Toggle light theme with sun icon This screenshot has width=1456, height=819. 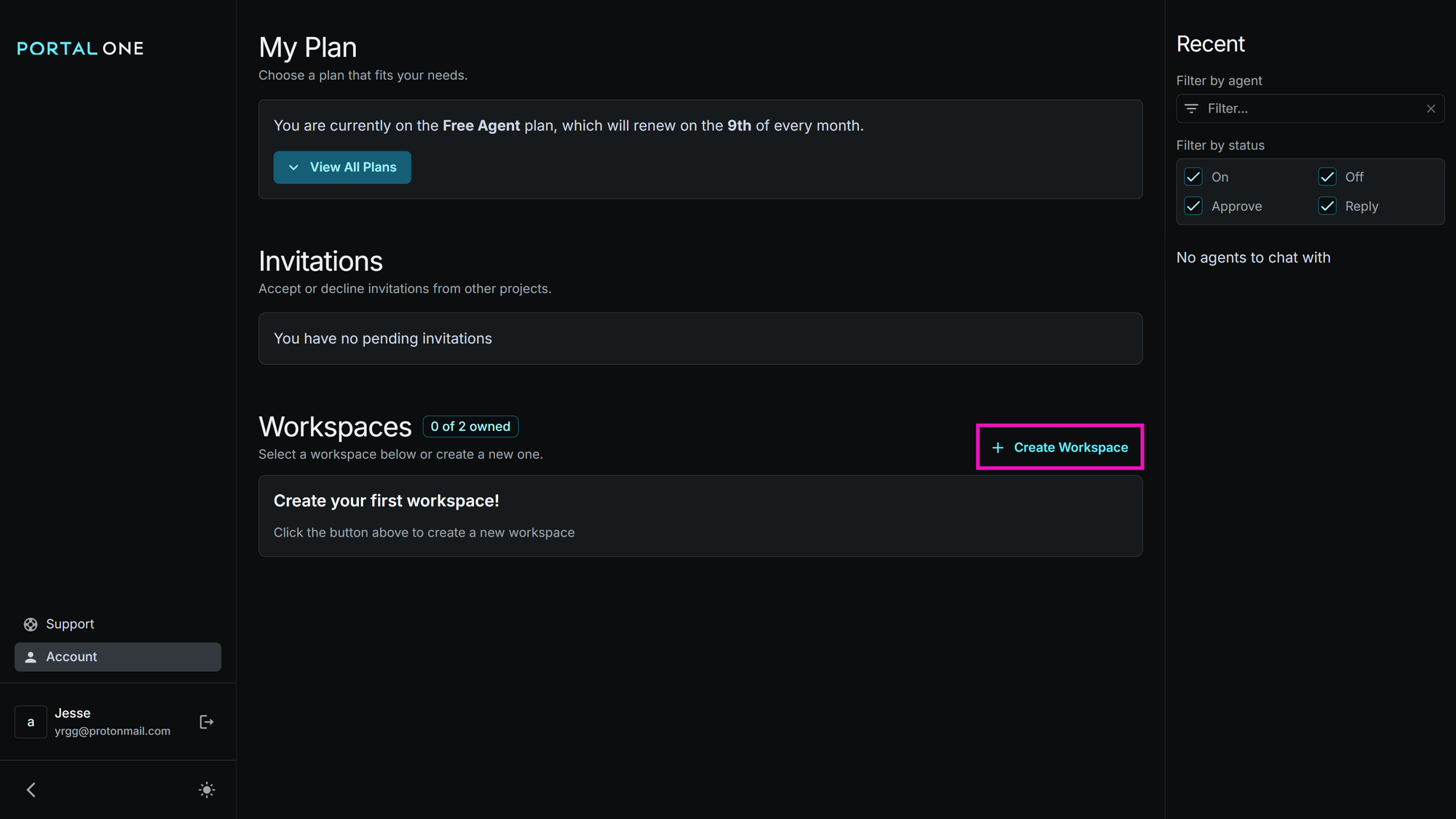tap(207, 790)
